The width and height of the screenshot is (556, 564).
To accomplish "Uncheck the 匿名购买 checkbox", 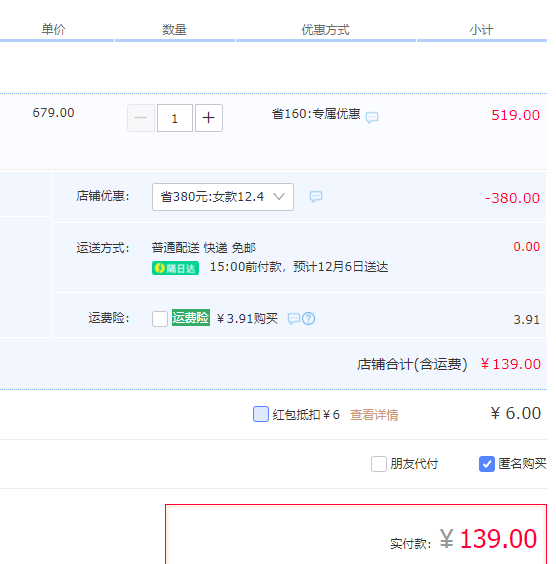I will (x=487, y=464).
